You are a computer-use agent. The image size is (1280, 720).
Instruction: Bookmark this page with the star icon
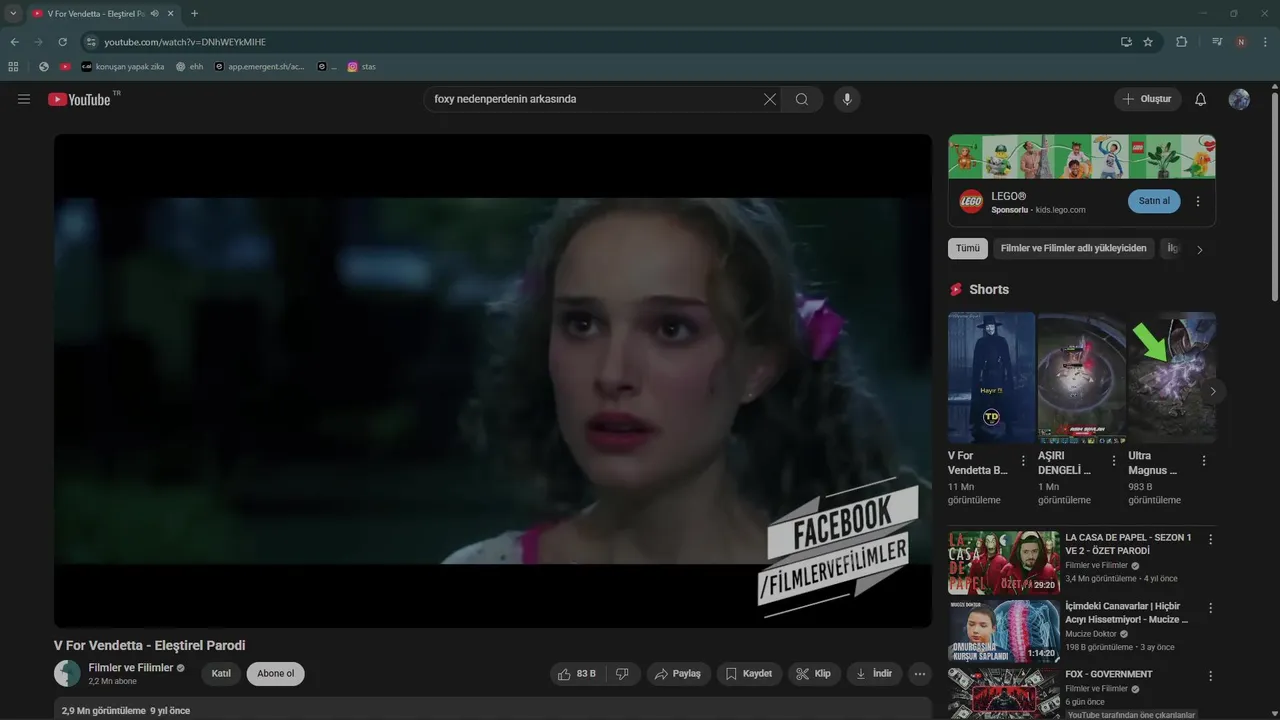[1148, 42]
